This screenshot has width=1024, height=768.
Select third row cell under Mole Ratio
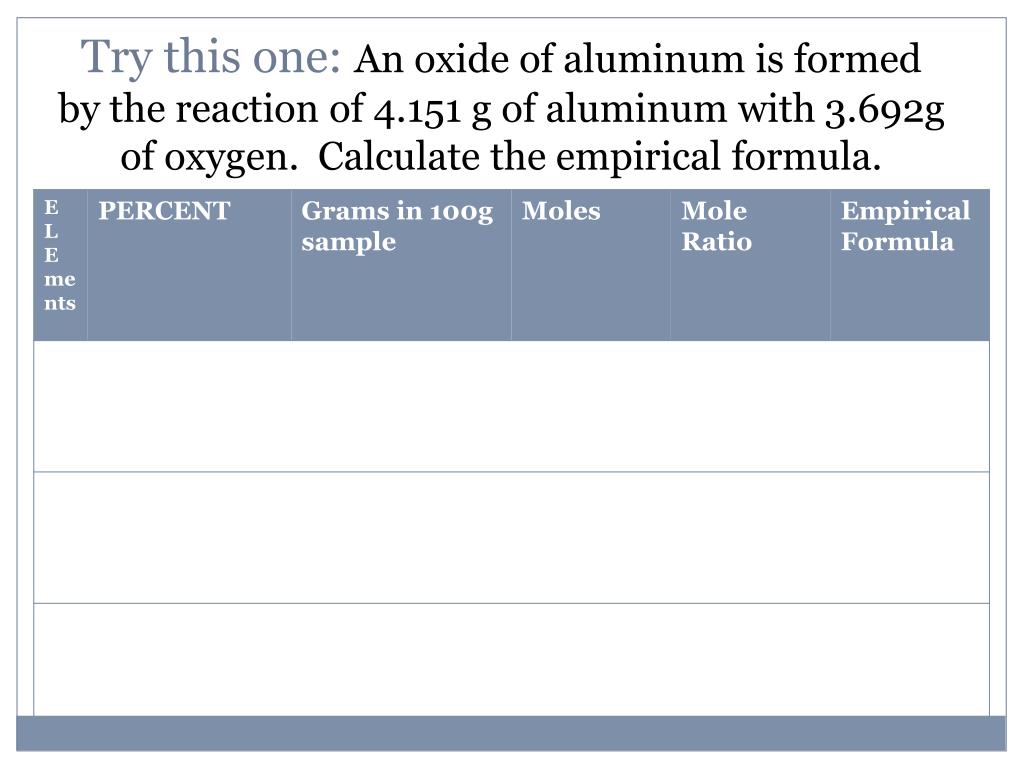tap(750, 660)
